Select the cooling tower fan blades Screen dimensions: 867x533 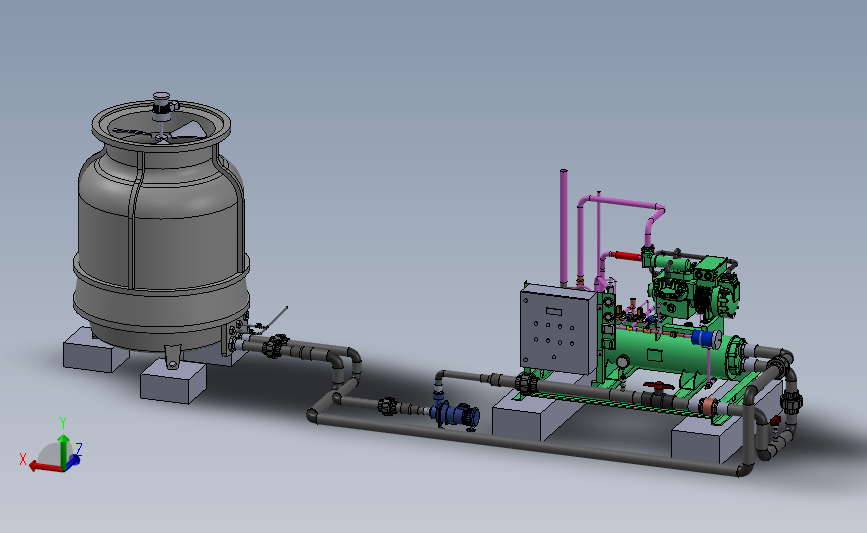pos(161,132)
